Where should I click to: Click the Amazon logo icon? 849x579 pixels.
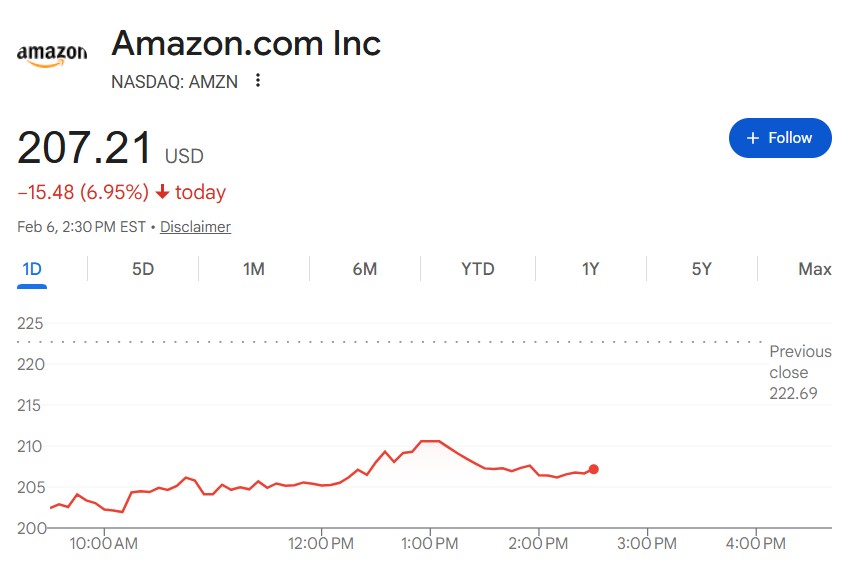[52, 54]
